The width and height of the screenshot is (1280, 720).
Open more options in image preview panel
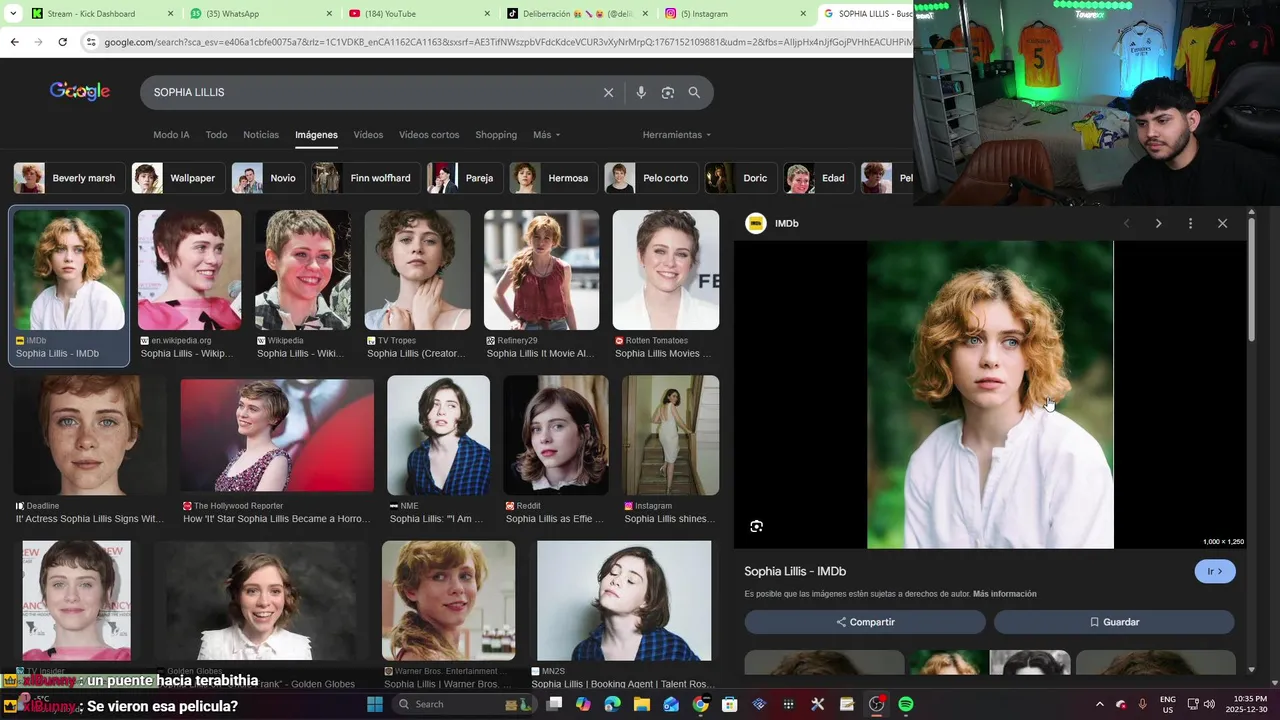click(1190, 223)
